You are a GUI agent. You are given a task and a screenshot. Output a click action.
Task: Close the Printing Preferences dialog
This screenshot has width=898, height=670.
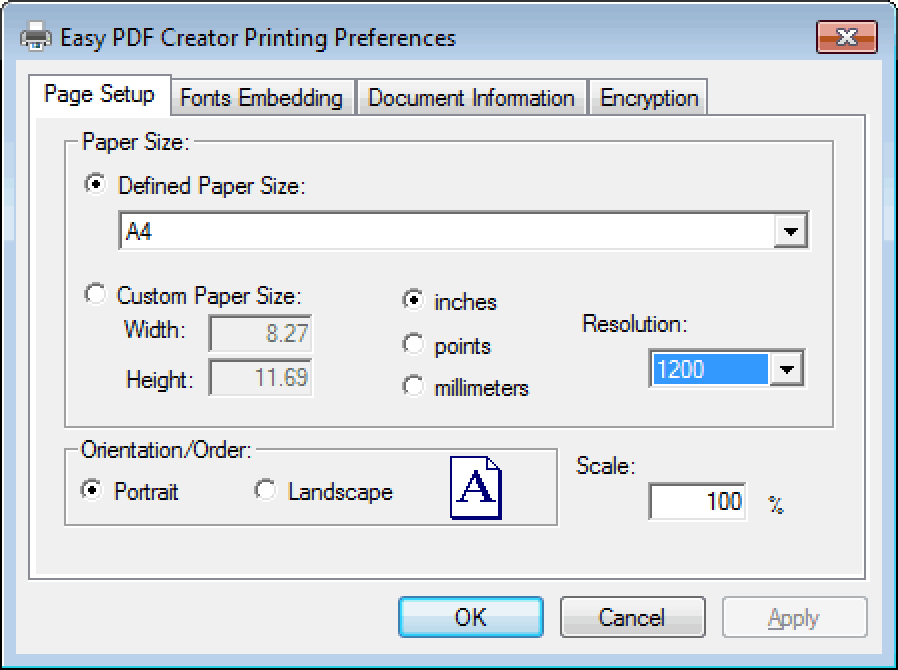[846, 37]
